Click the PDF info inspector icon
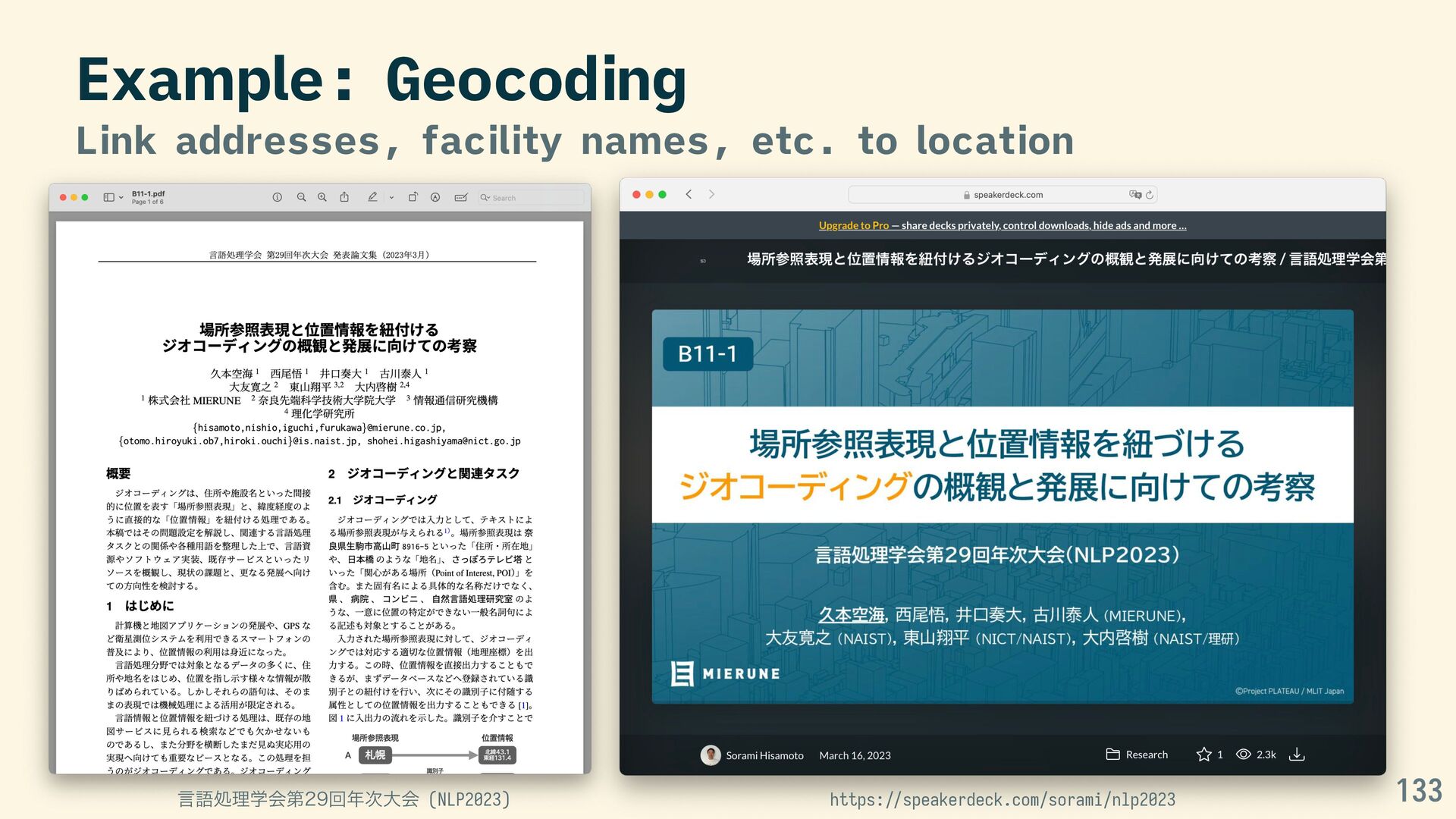 pos(278,197)
